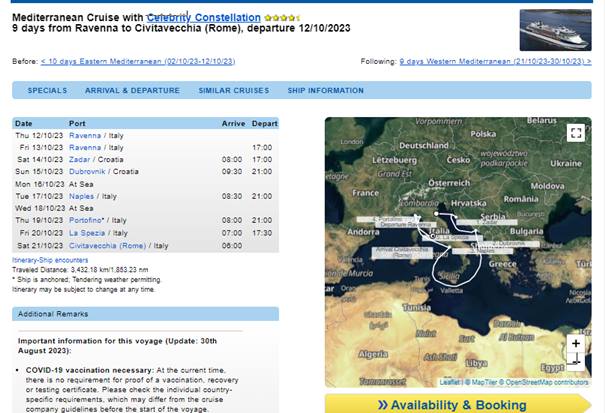Open the Similar Cruises tab
Viewport: 605px width, 413px height.
pyautogui.click(x=234, y=90)
